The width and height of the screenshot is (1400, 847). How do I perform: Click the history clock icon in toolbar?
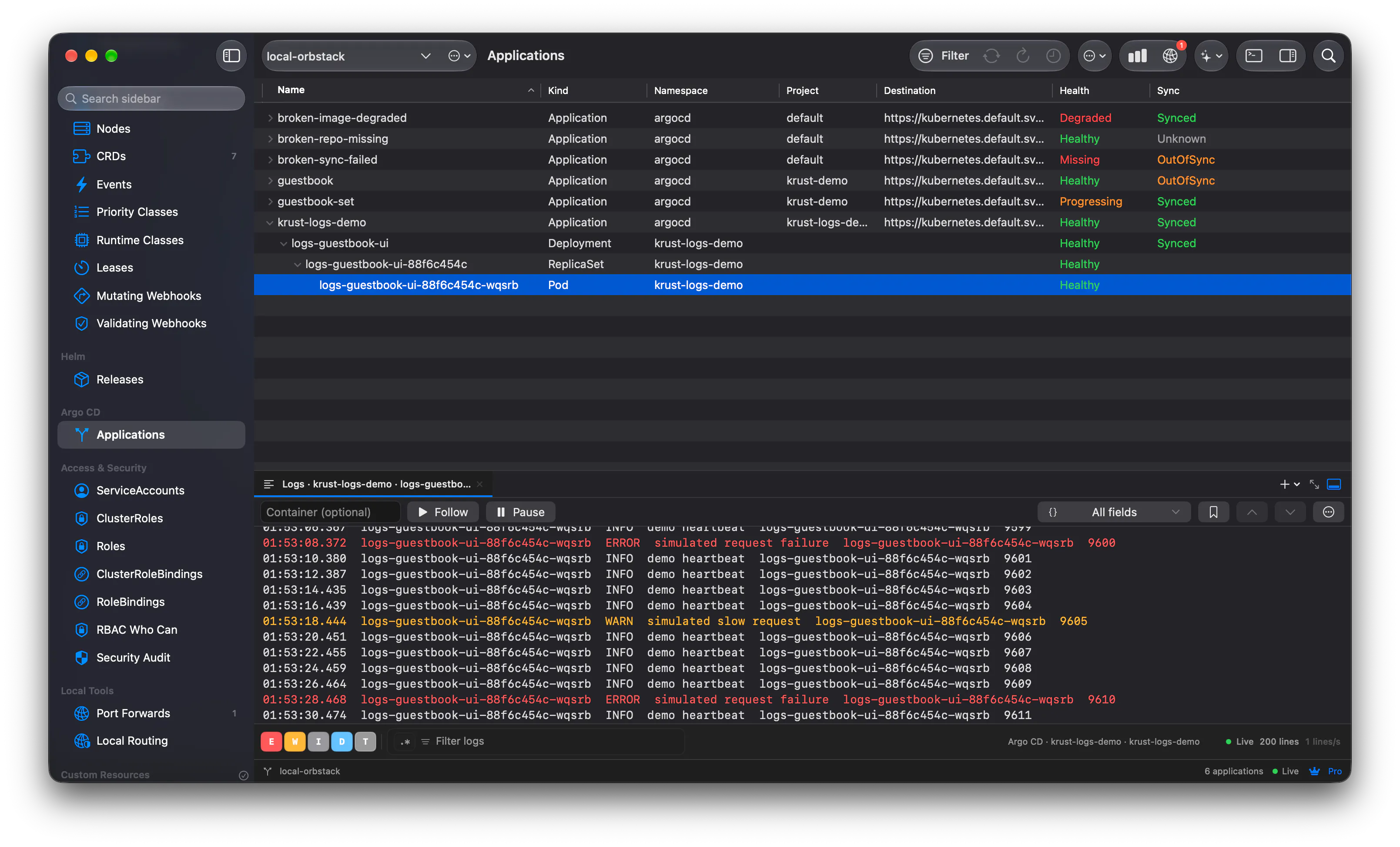(x=1053, y=56)
